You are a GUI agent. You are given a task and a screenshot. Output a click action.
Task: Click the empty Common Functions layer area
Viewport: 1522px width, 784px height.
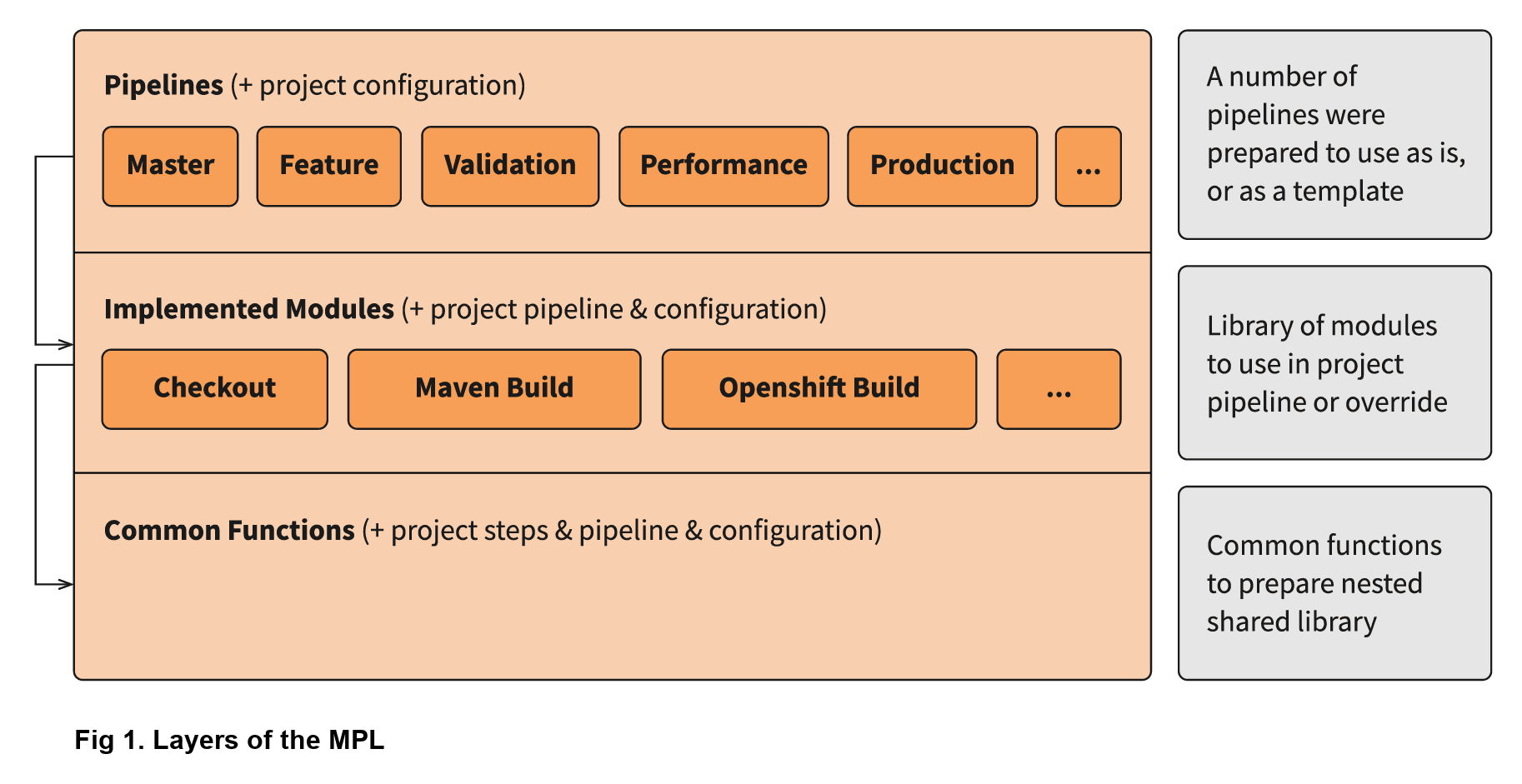pos(613,617)
